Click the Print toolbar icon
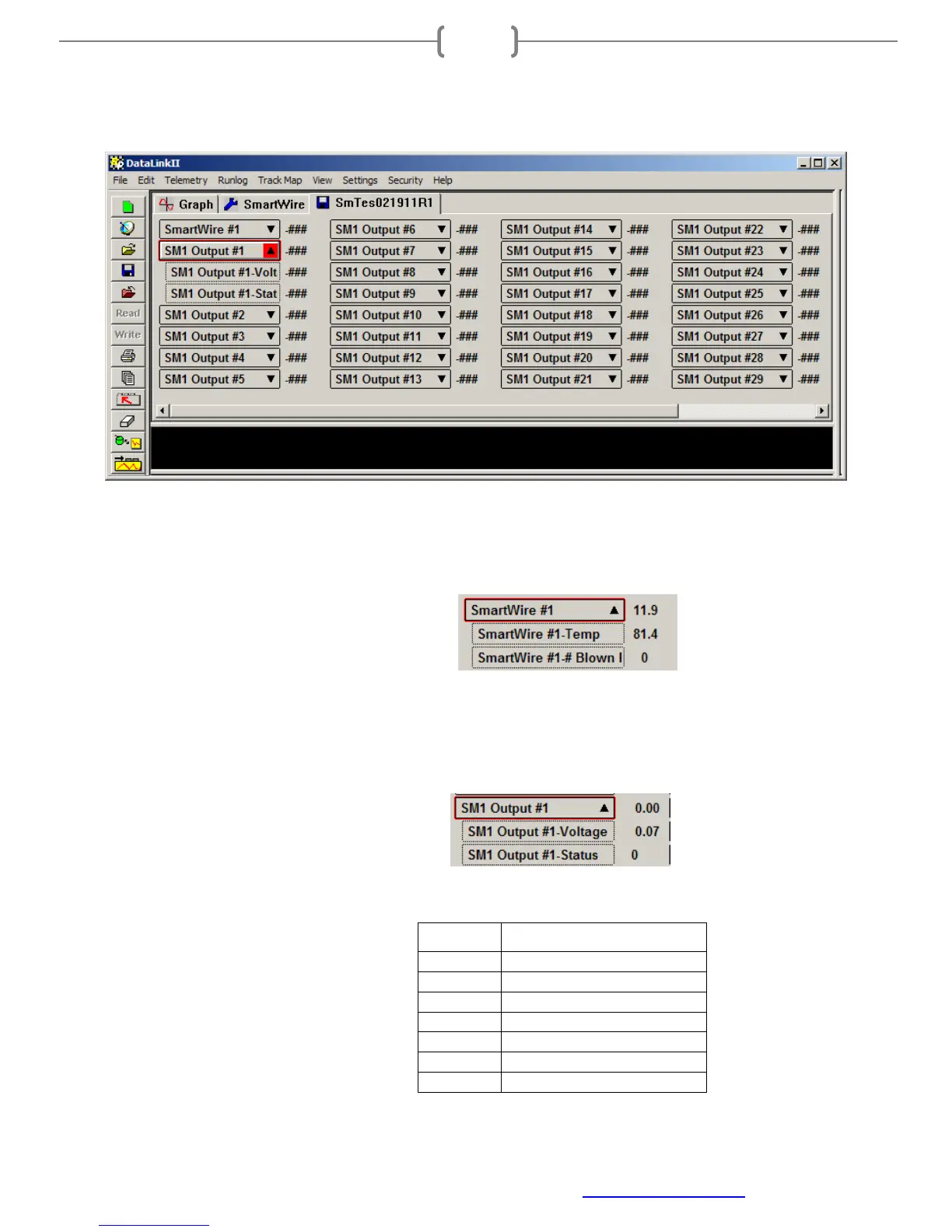Viewport: 952px width, 1232px height. point(128,356)
